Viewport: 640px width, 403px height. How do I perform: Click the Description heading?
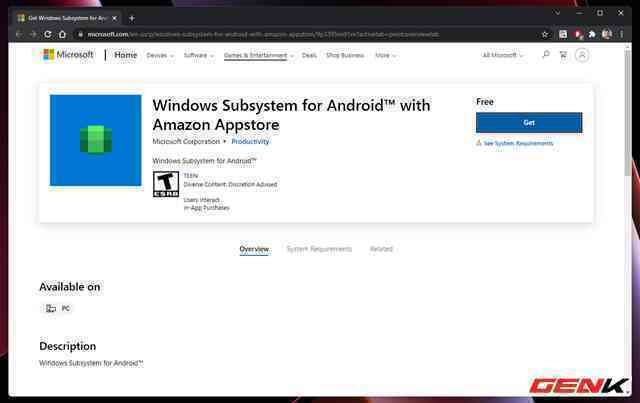pos(68,346)
